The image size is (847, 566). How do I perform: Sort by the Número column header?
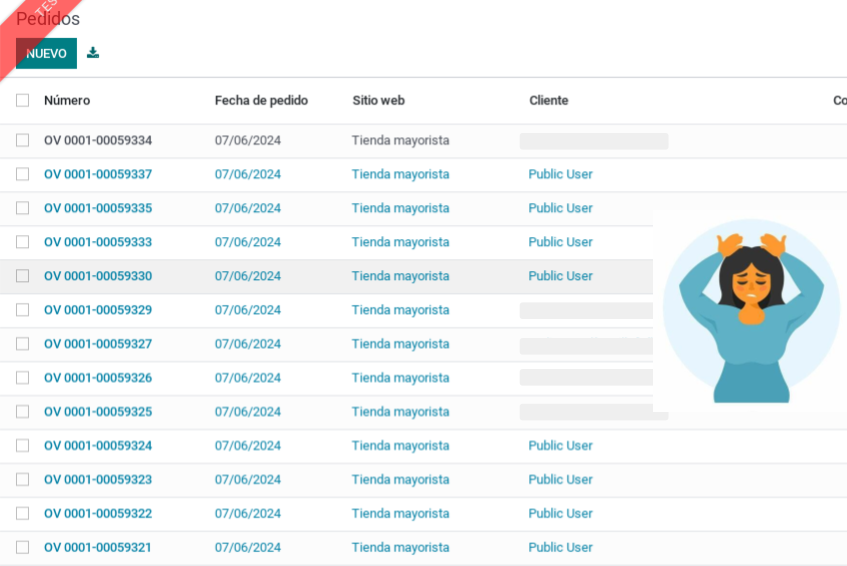coord(67,100)
